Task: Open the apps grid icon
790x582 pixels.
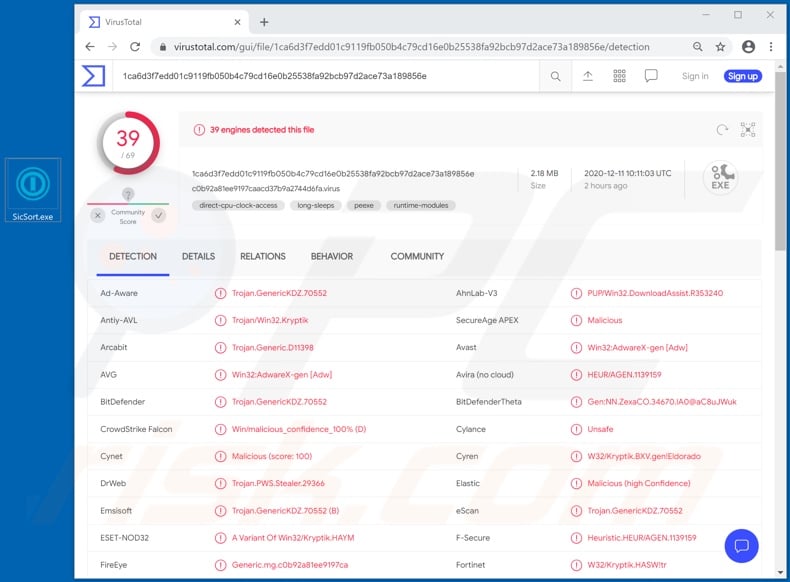Action: [619, 76]
